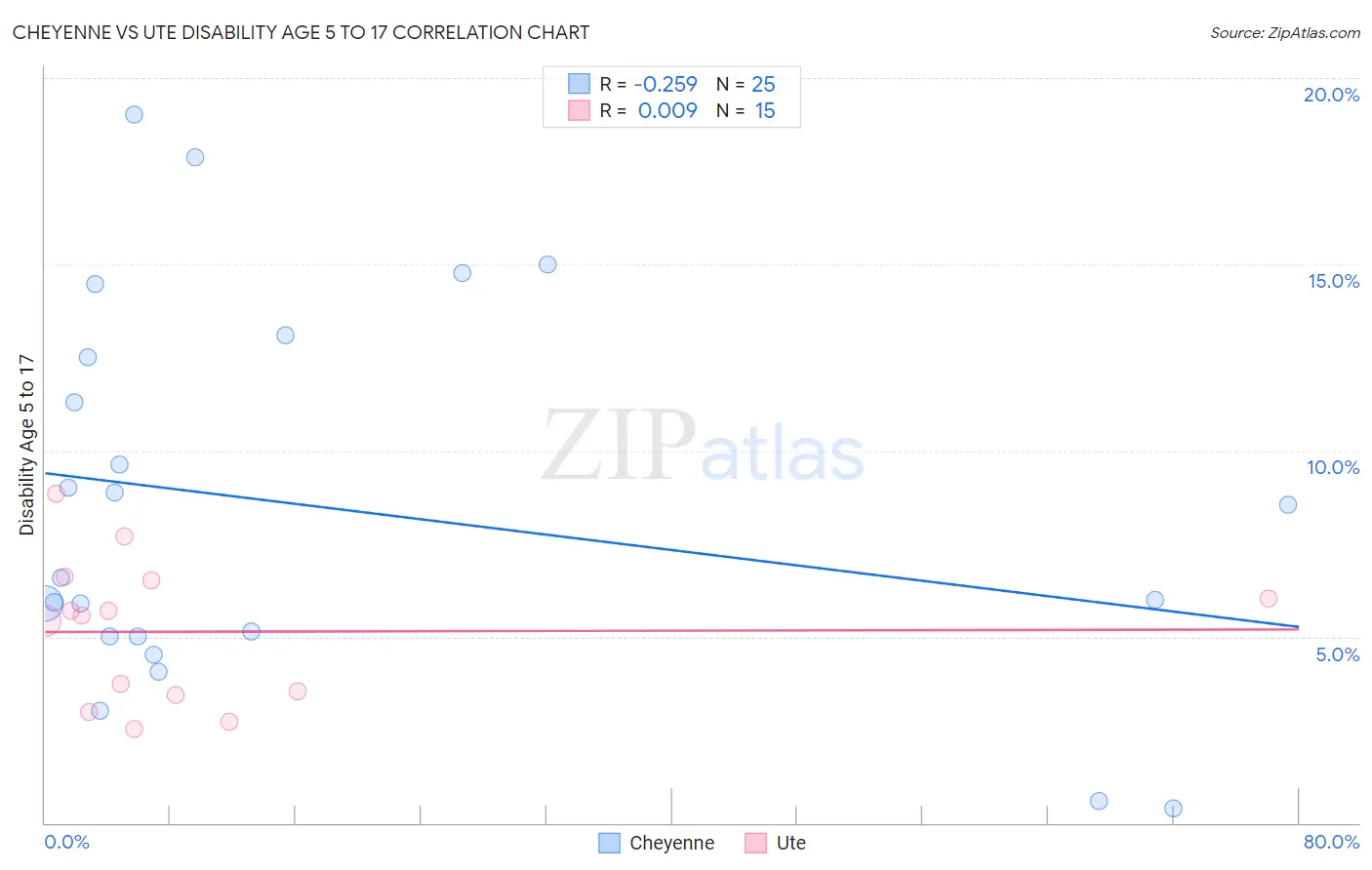Click the rightmost pink Ute data point
This screenshot has width=1372, height=870.
pos(1269,599)
